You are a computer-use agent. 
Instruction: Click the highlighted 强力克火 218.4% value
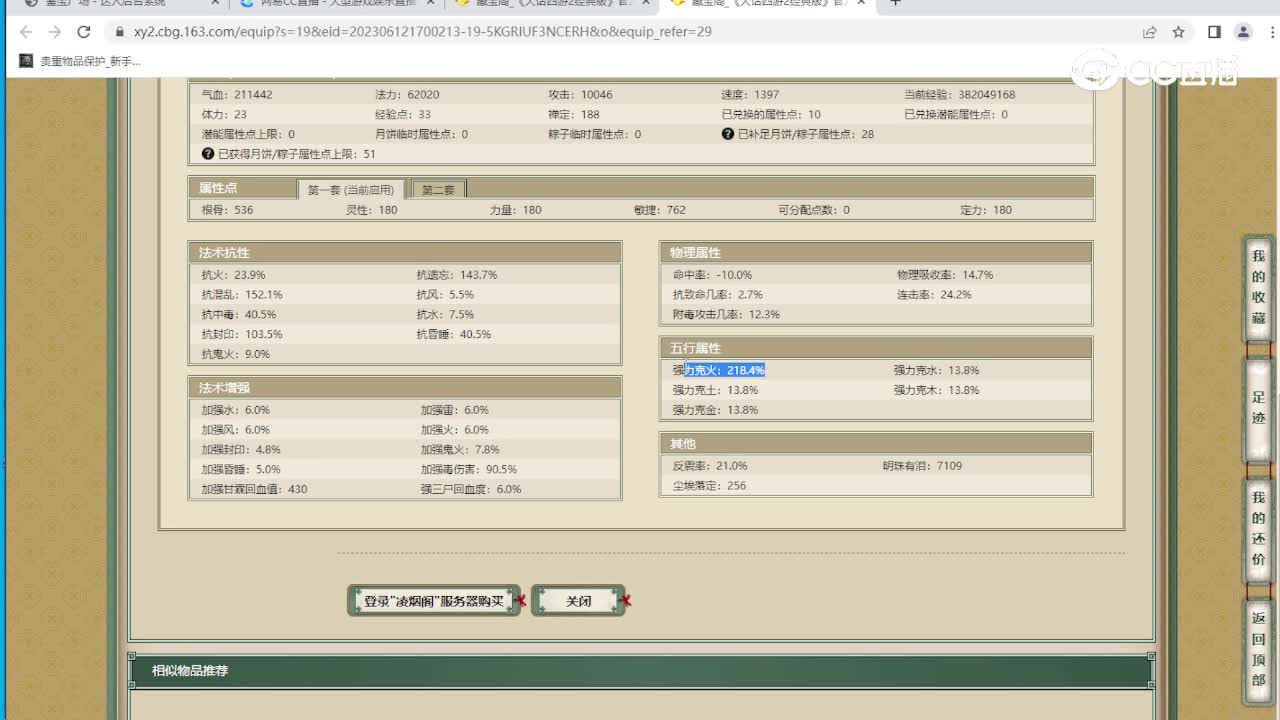719,370
